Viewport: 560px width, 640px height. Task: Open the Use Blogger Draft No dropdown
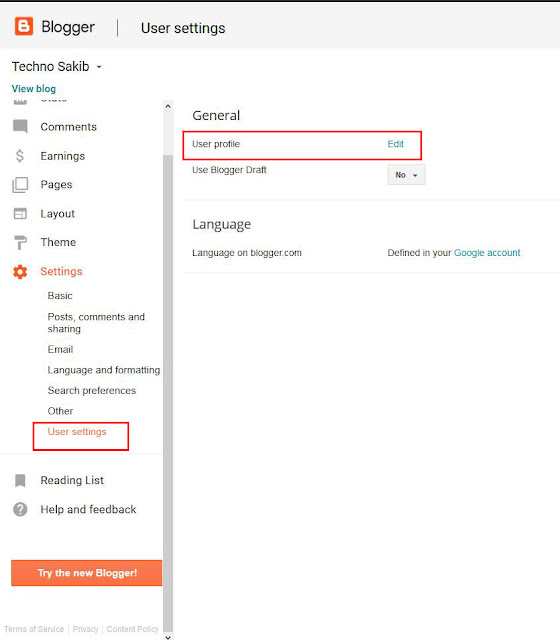click(406, 175)
